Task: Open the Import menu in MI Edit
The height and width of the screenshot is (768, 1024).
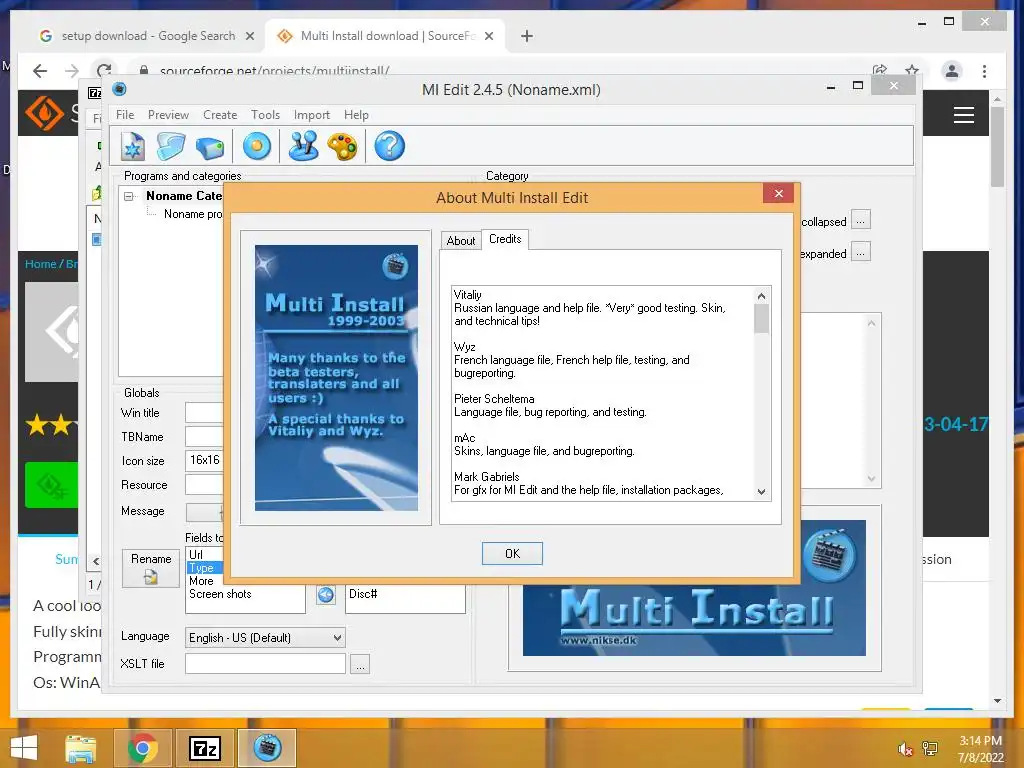Action: click(312, 115)
